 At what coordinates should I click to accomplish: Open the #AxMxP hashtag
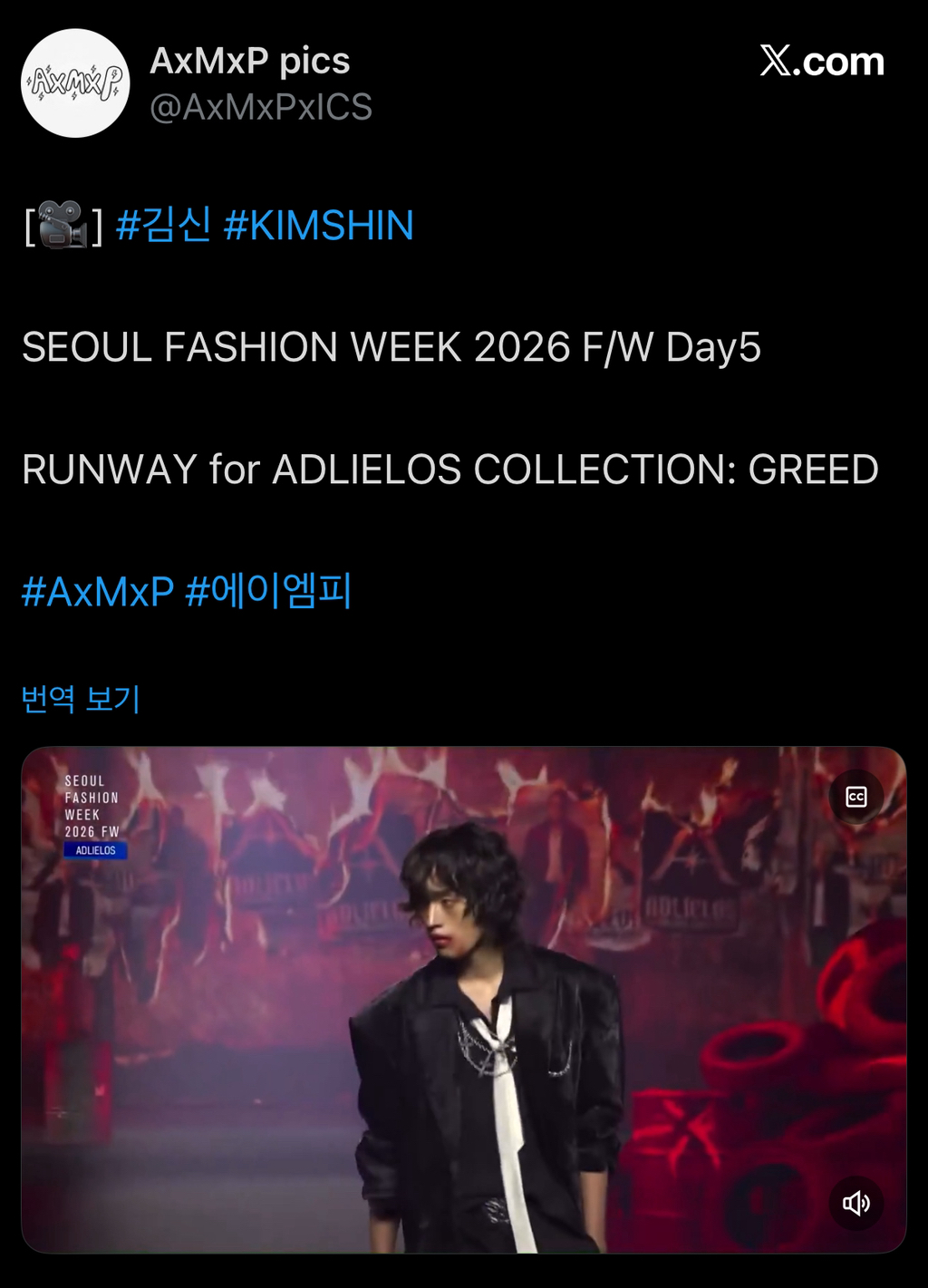click(98, 592)
